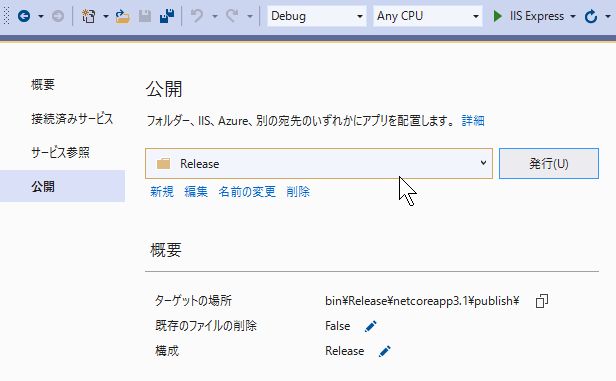Click the Undo arrow icon

point(197,16)
